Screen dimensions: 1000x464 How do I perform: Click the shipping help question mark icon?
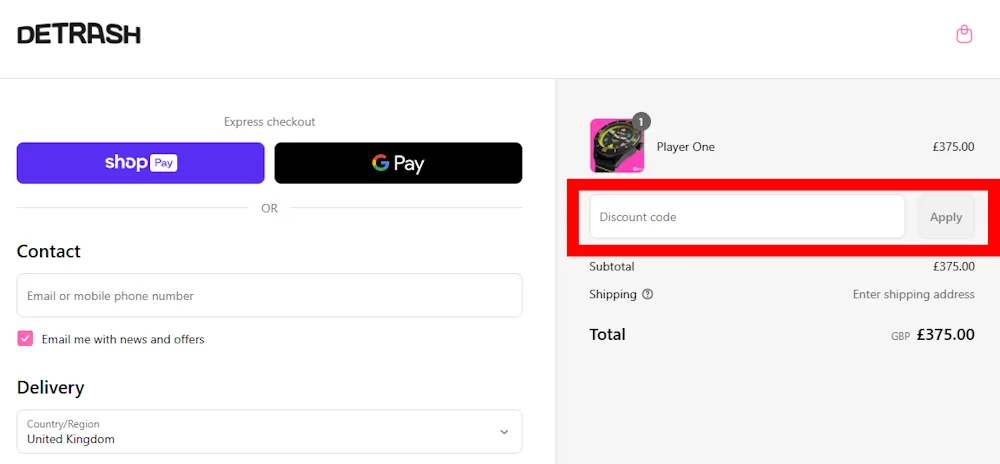[648, 294]
